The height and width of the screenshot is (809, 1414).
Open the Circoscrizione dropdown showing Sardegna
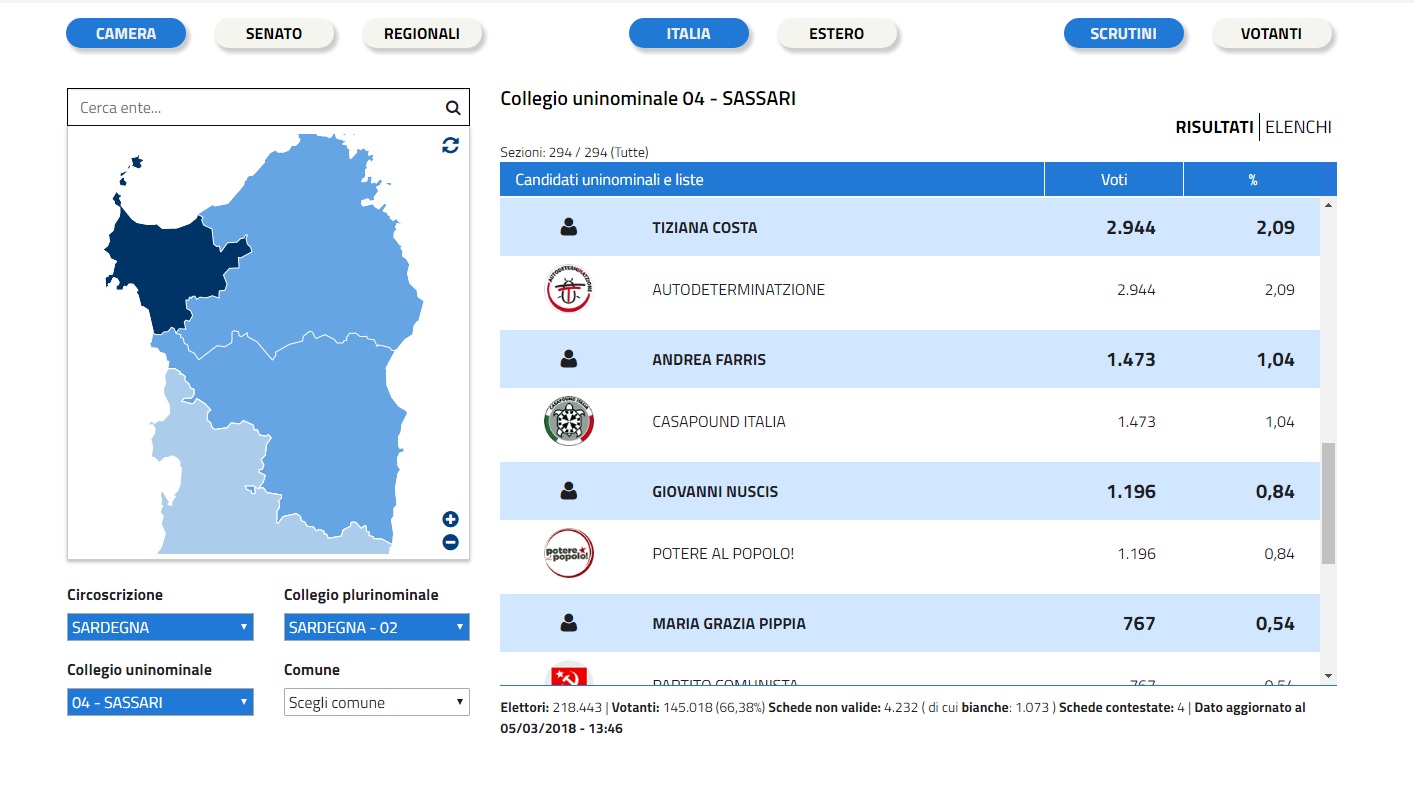point(160,628)
